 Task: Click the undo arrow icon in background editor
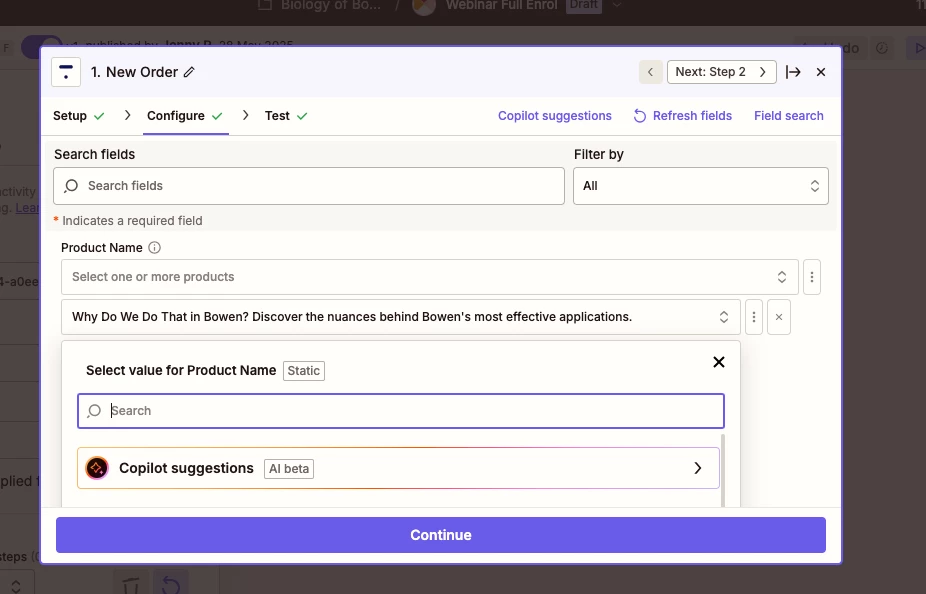[x=171, y=583]
